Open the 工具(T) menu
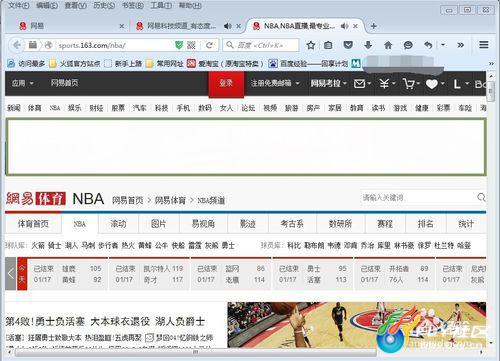The image size is (500, 361). [x=161, y=6]
